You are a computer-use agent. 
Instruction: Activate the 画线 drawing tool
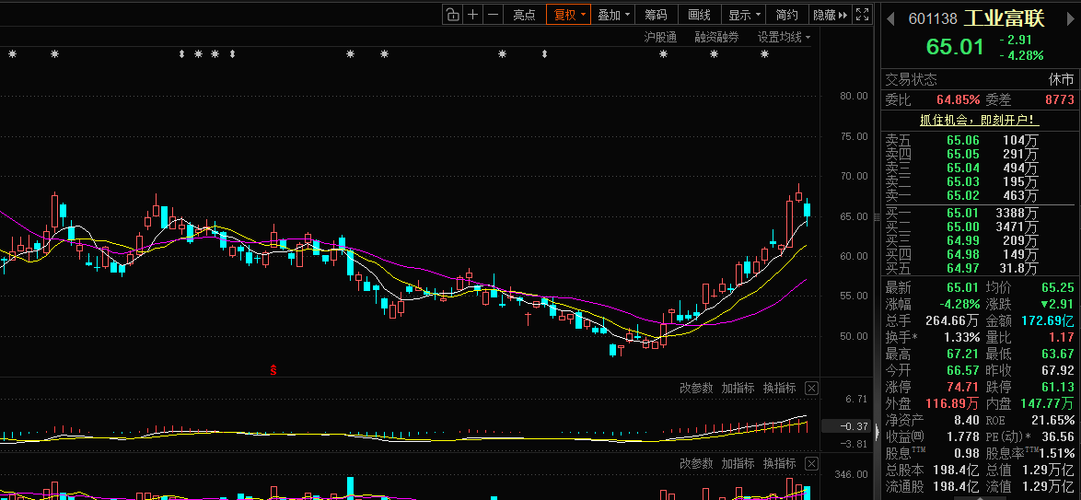point(699,14)
